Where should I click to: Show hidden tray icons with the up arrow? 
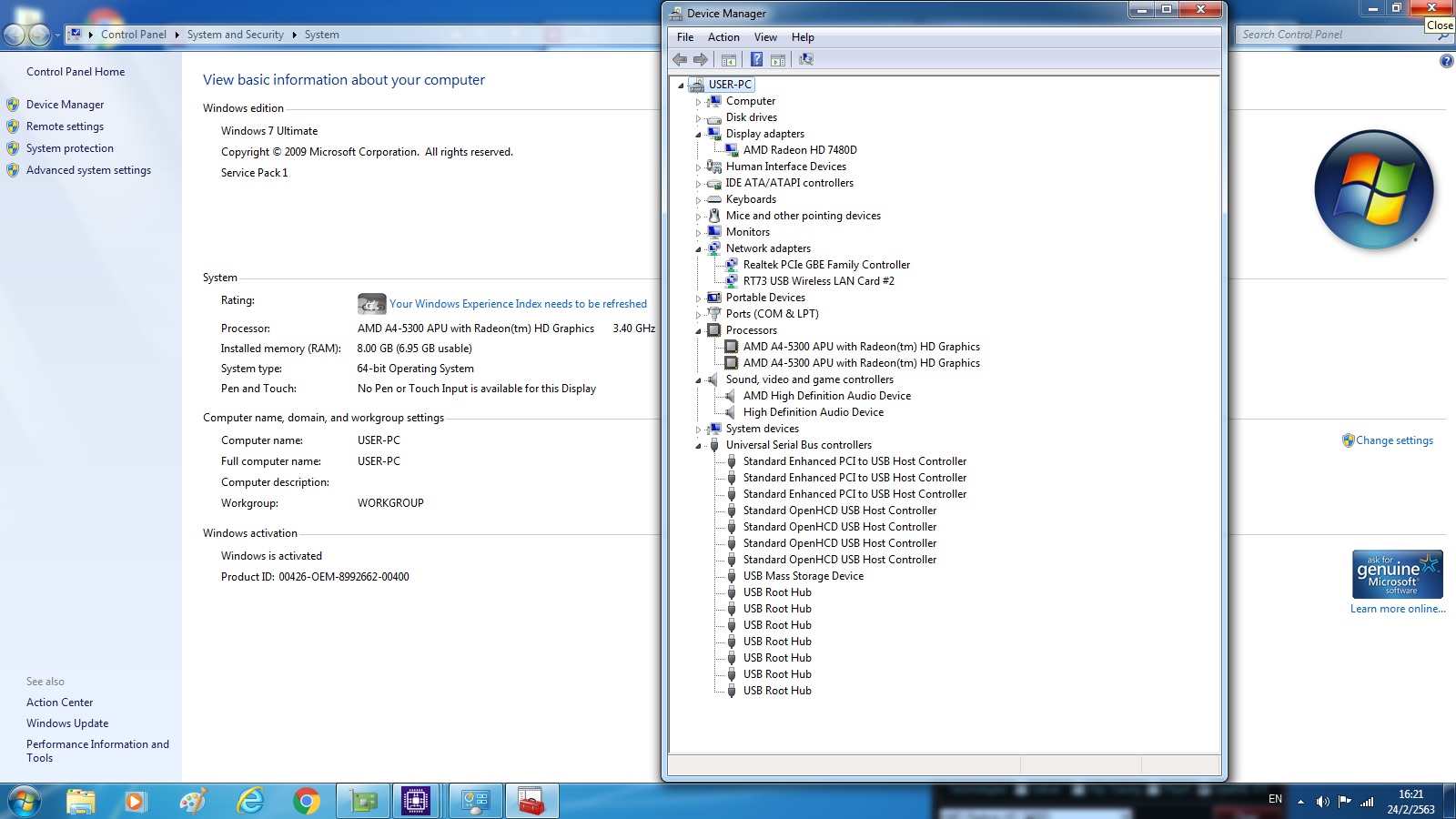point(1300,802)
